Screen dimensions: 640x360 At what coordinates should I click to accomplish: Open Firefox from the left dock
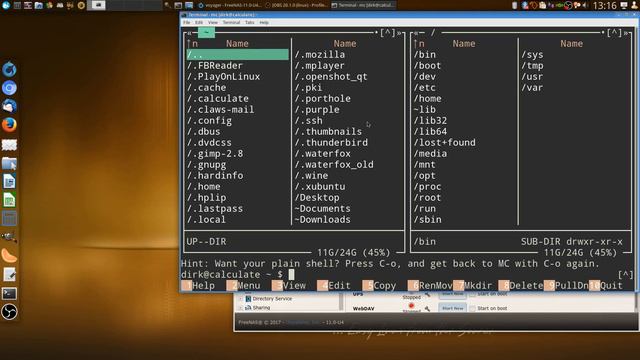click(x=9, y=124)
